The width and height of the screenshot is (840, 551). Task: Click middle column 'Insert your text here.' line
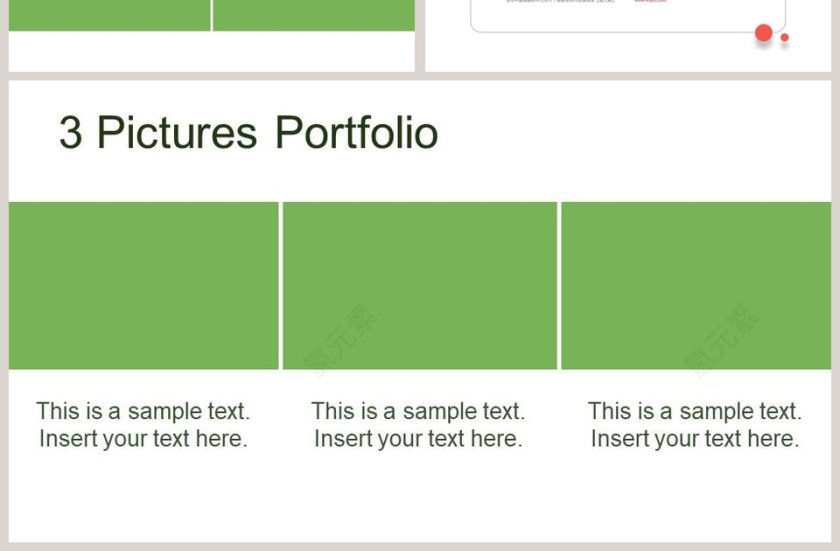click(x=418, y=438)
